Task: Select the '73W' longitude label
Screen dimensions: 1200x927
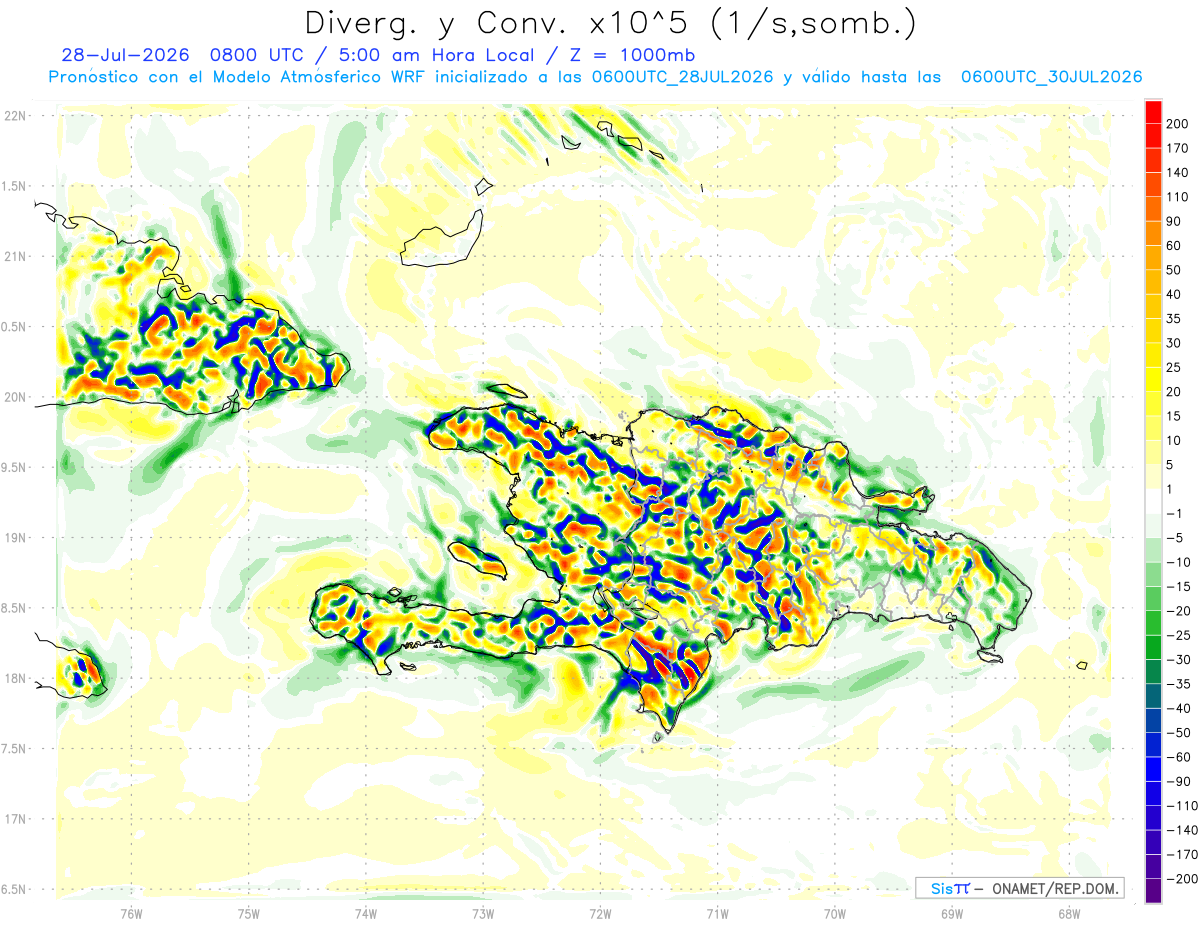Action: click(483, 913)
